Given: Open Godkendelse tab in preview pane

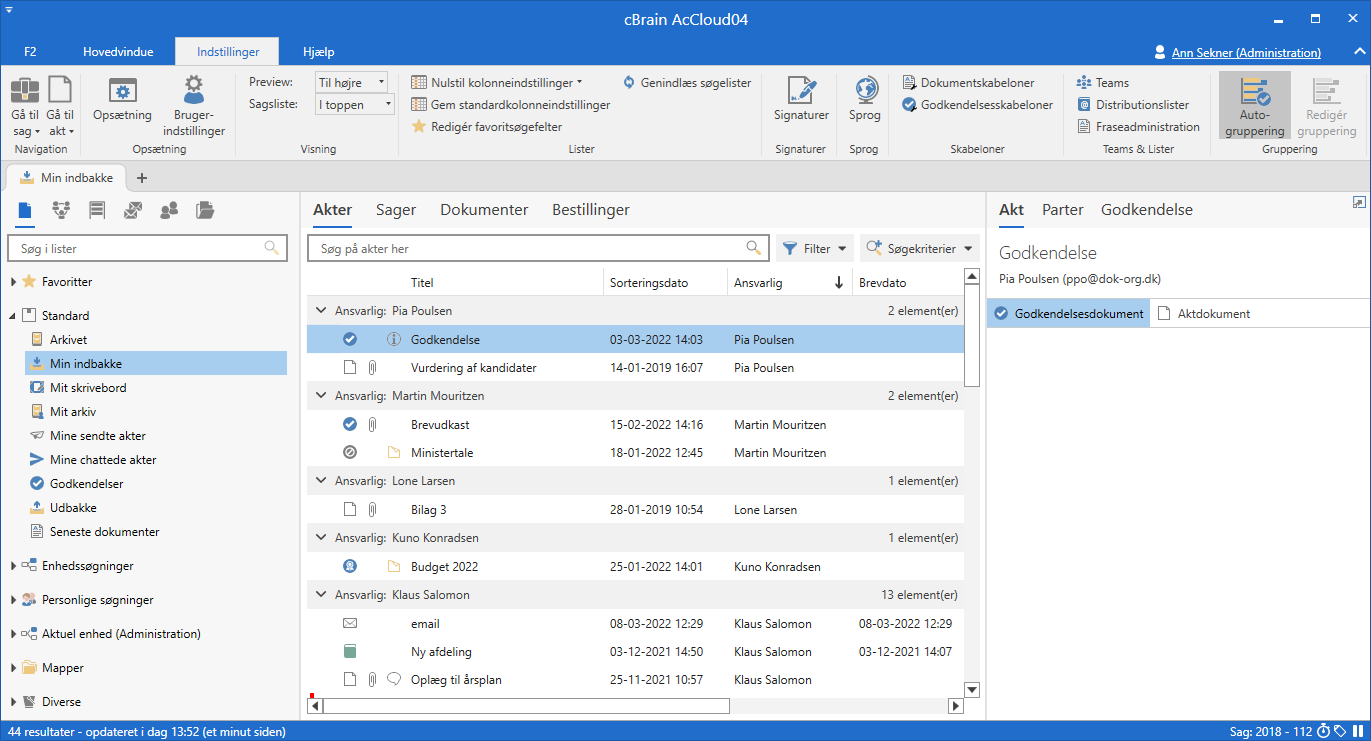Looking at the screenshot, I should tap(1147, 210).
